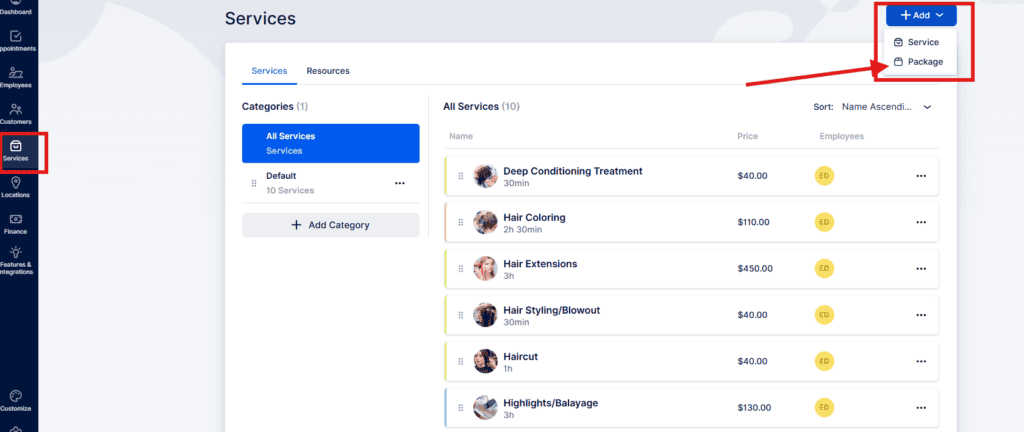Image resolution: width=1024 pixels, height=432 pixels.
Task: Open the Hair Styling/Blowout service
Action: 692,315
